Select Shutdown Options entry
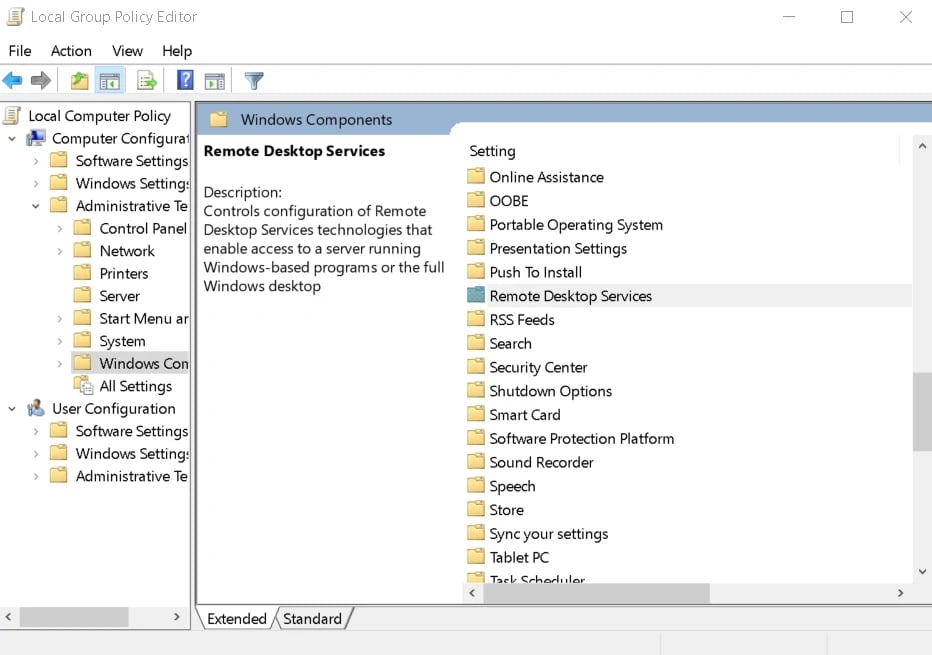Viewport: 932px width, 655px height. point(550,391)
